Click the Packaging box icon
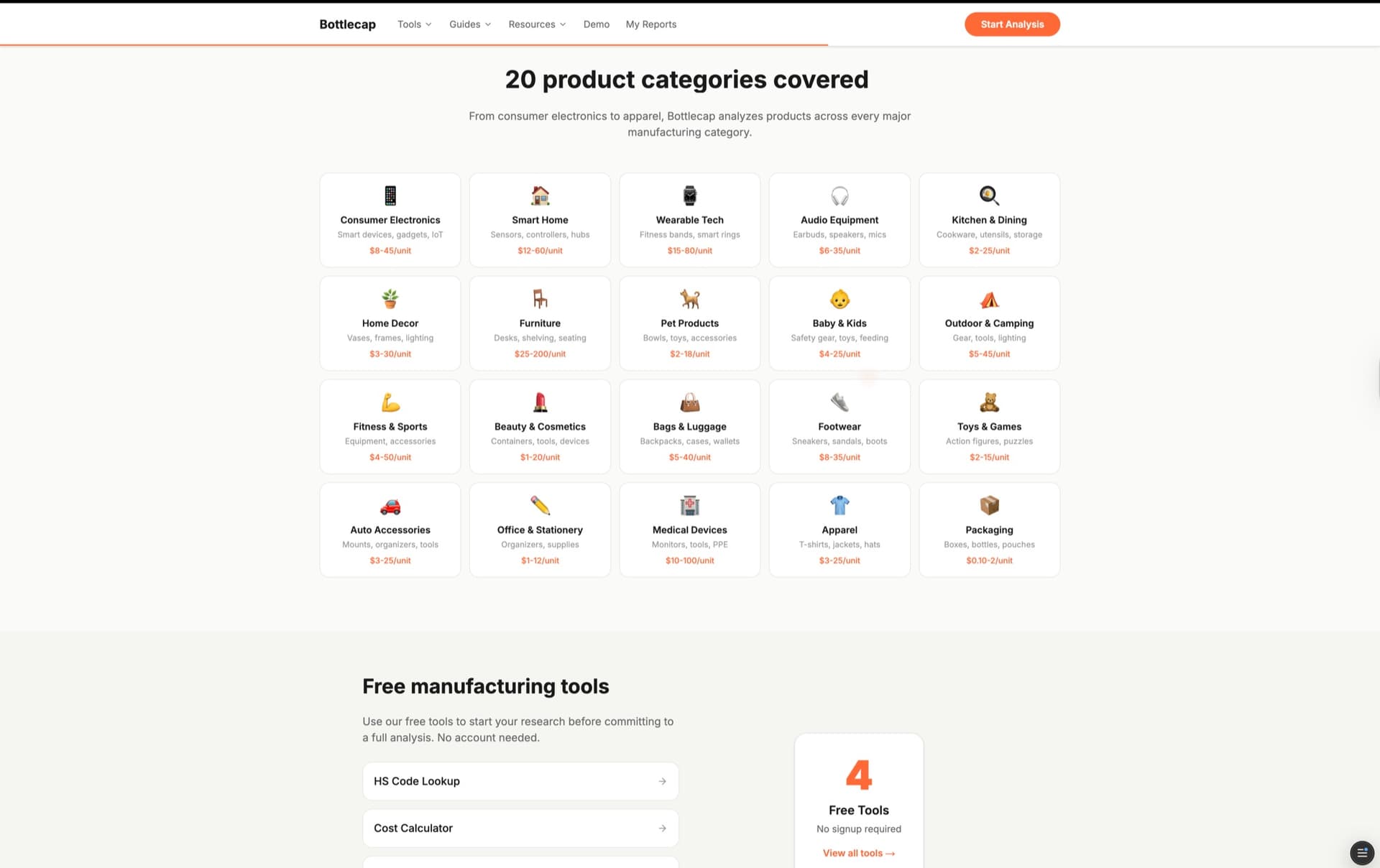Screen dimensions: 1380x868 pos(989,505)
